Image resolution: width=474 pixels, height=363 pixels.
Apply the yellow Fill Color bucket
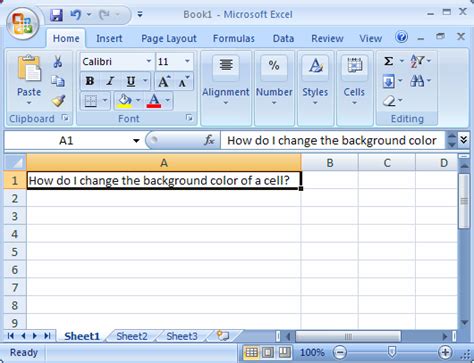click(124, 101)
